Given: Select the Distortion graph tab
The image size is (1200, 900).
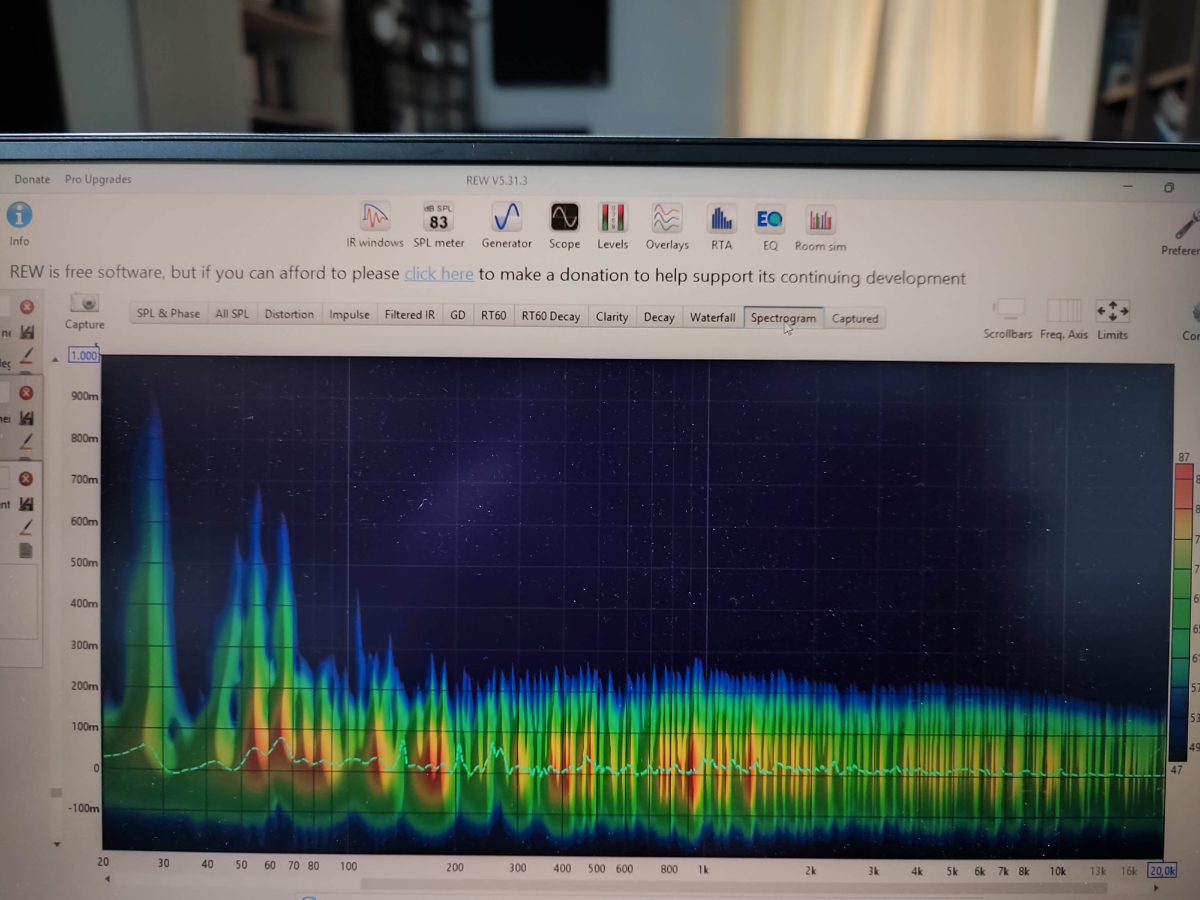Looking at the screenshot, I should coord(289,314).
